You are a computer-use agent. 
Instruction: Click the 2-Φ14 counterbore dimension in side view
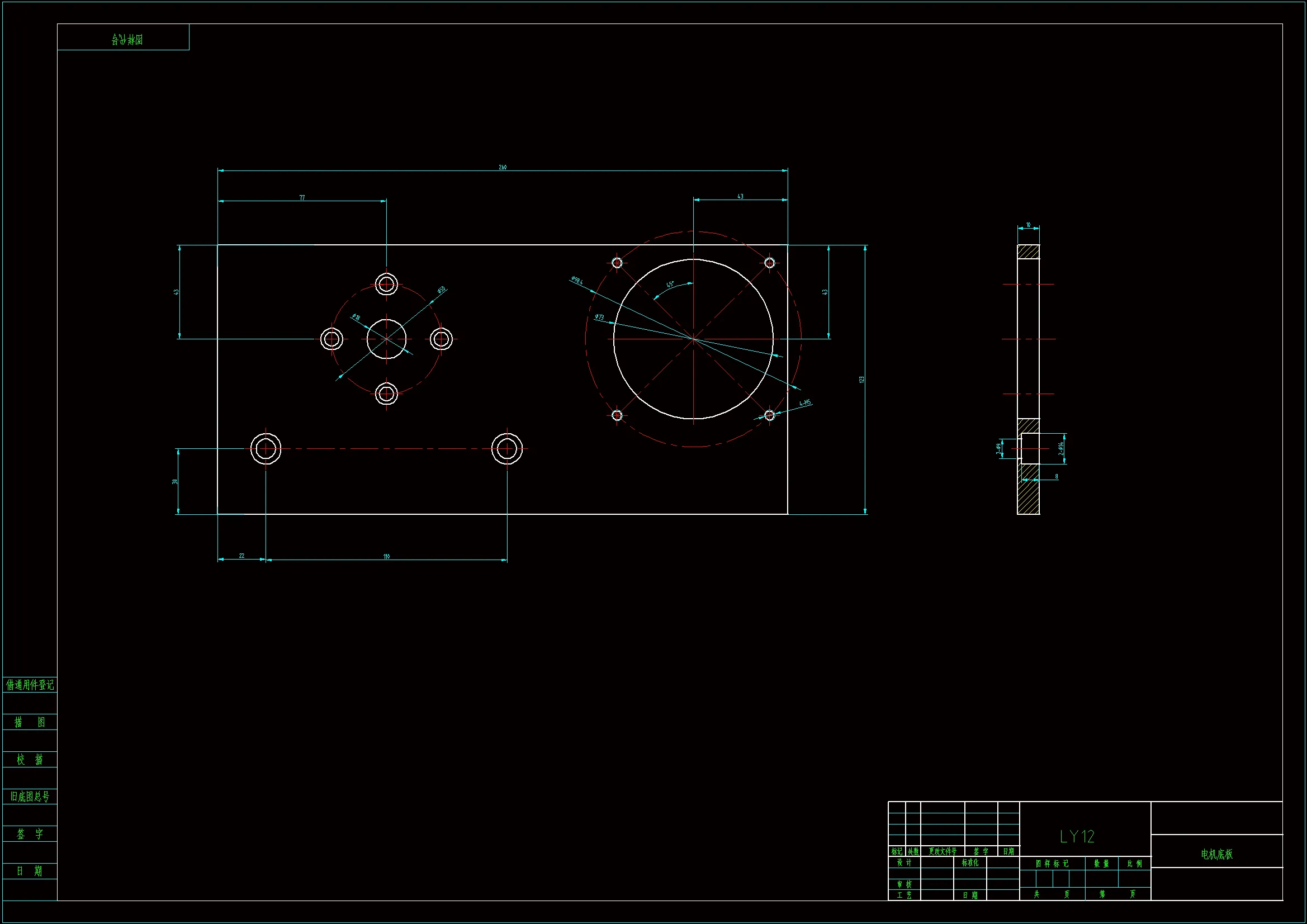1061,448
